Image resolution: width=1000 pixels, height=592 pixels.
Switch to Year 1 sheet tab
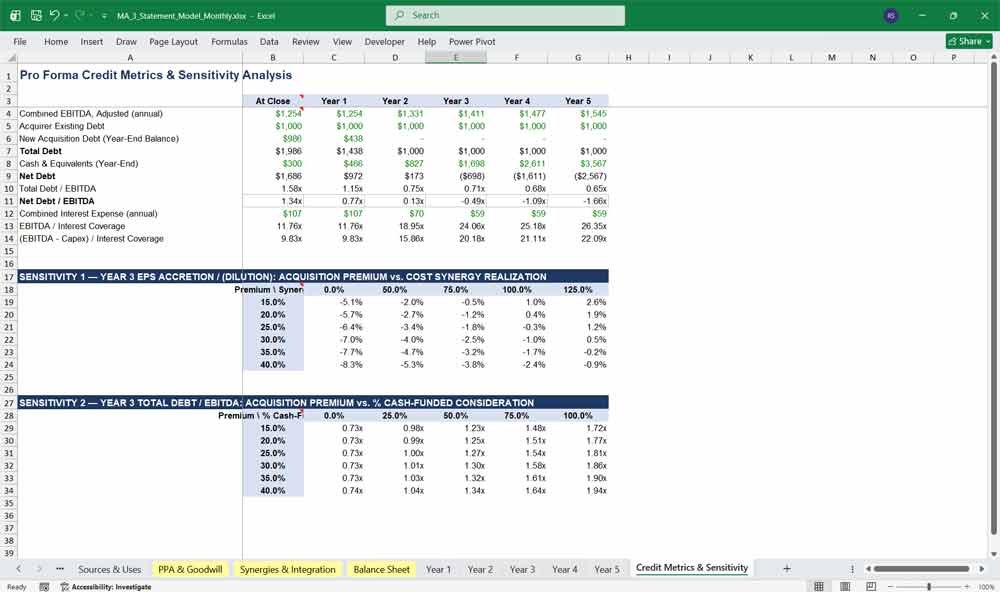click(438, 569)
